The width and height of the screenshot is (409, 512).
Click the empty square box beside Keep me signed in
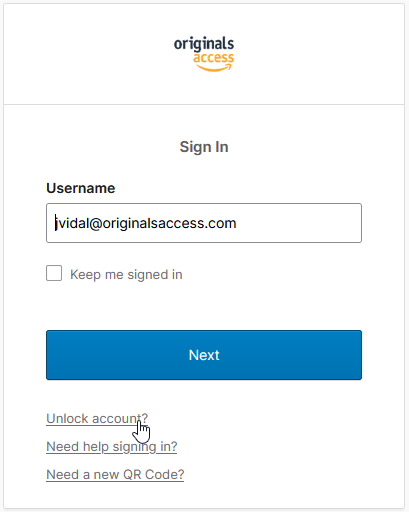pyautogui.click(x=54, y=273)
